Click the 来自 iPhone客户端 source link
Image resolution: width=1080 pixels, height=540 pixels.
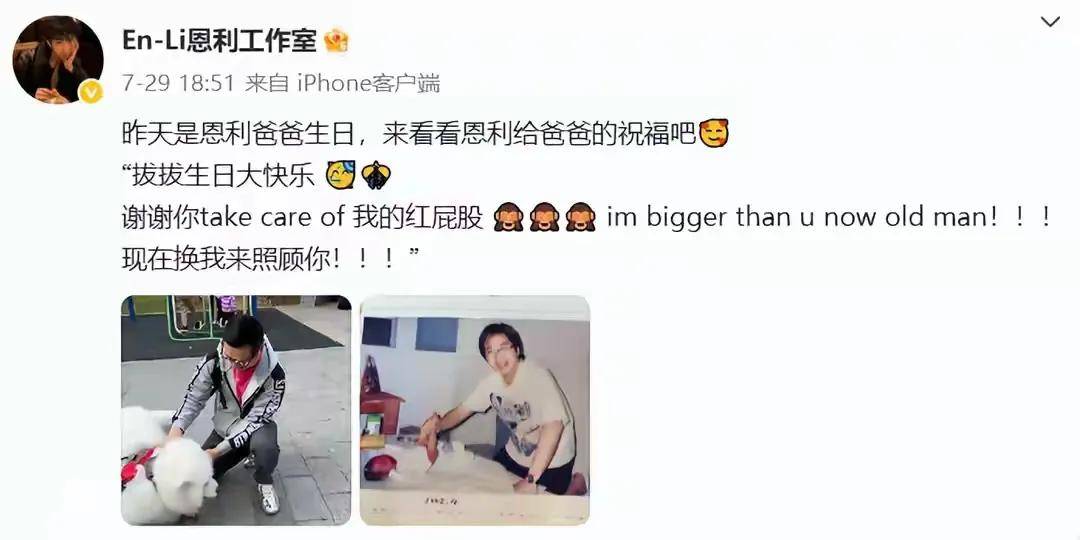tap(342, 83)
